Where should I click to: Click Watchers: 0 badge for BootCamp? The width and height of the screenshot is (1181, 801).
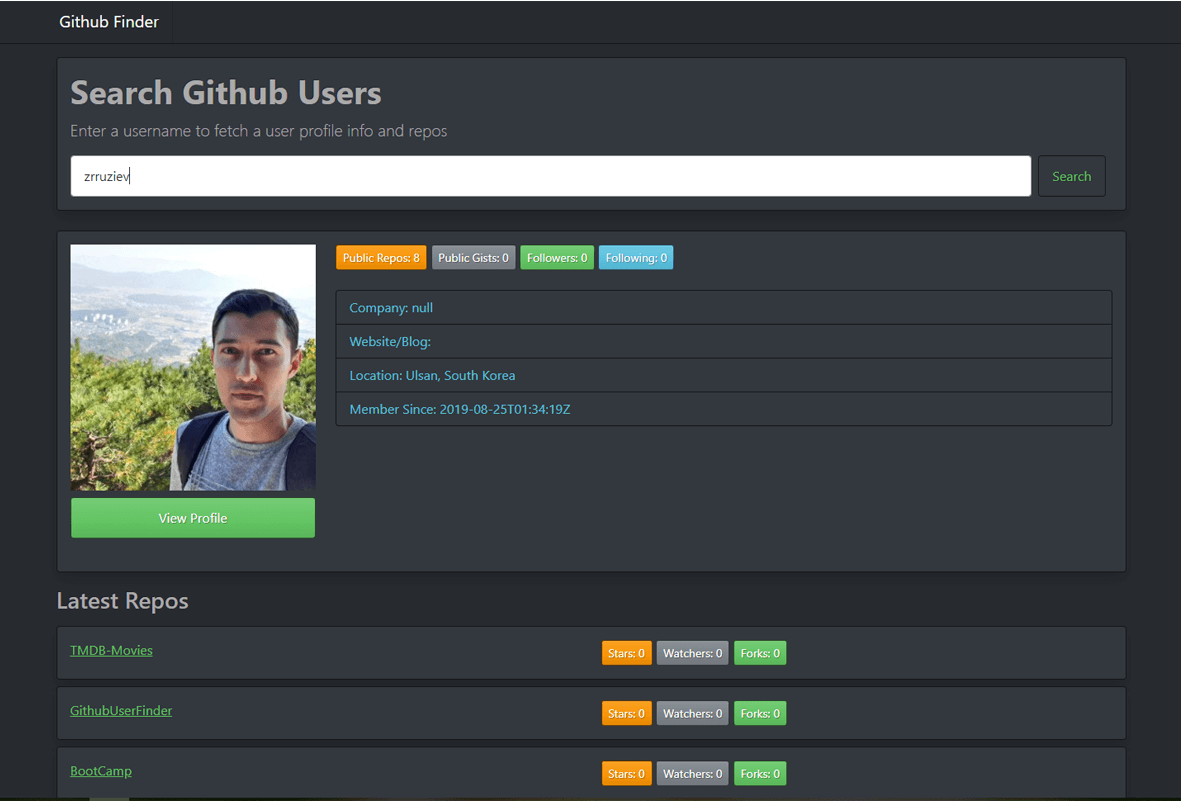[x=692, y=774]
